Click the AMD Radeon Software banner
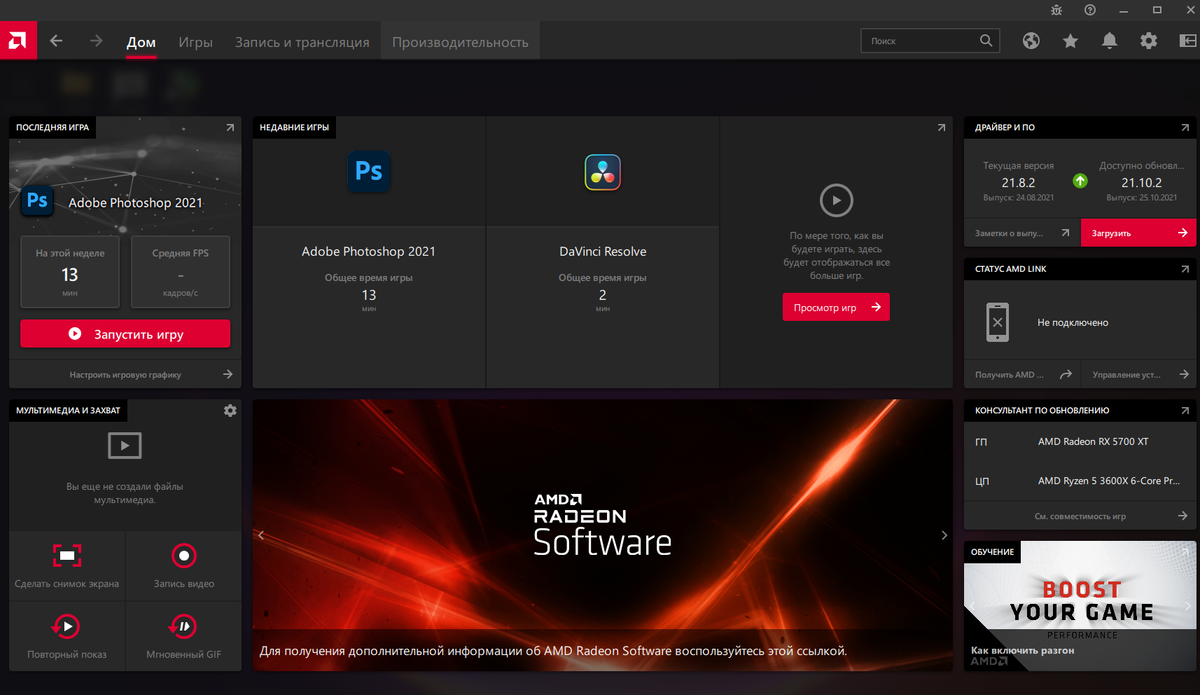The width and height of the screenshot is (1200, 695). [602, 535]
